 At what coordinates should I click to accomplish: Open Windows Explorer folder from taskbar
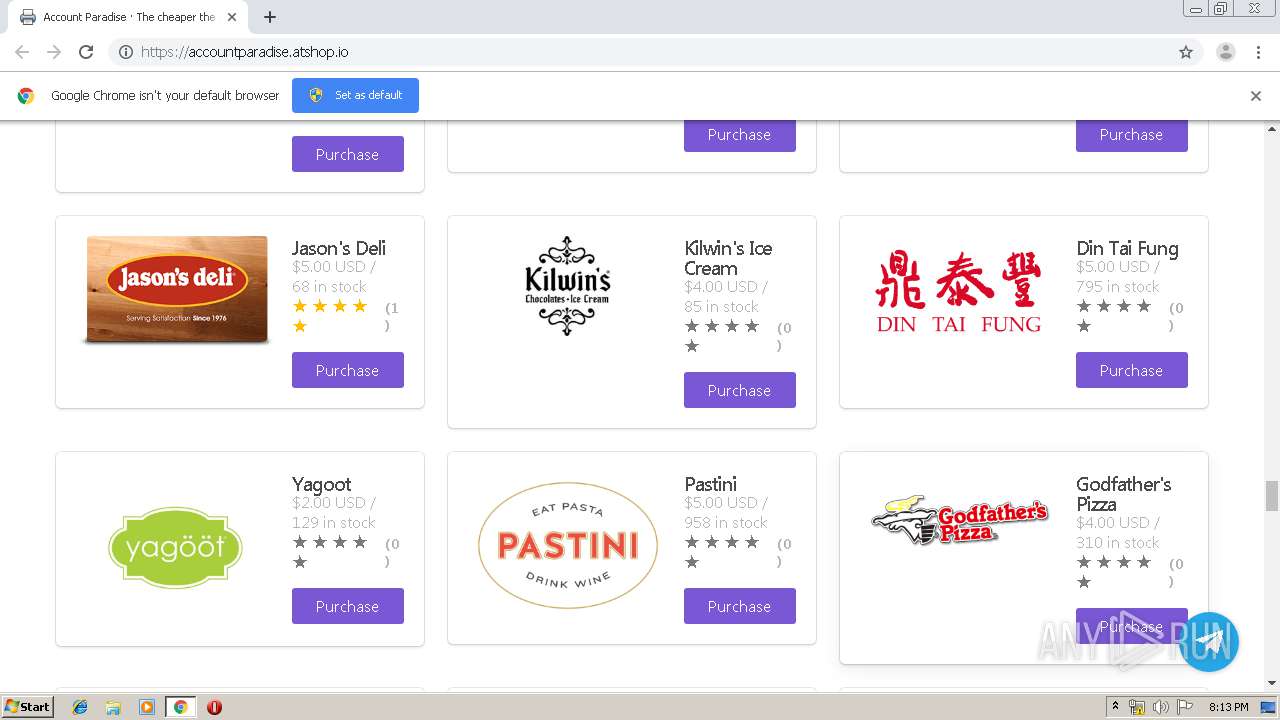tap(113, 707)
